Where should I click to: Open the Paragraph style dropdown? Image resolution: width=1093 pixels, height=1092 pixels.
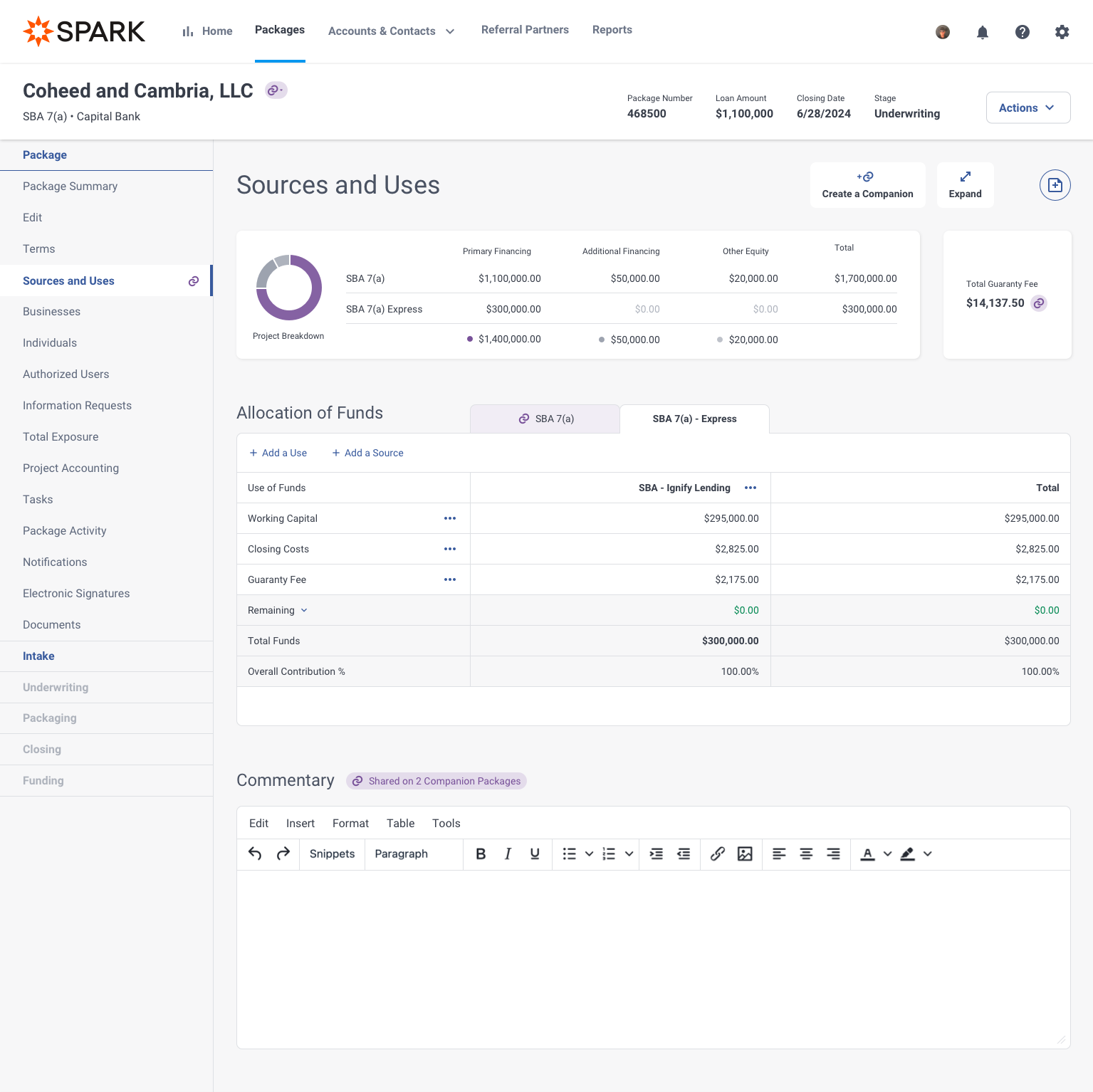(414, 854)
